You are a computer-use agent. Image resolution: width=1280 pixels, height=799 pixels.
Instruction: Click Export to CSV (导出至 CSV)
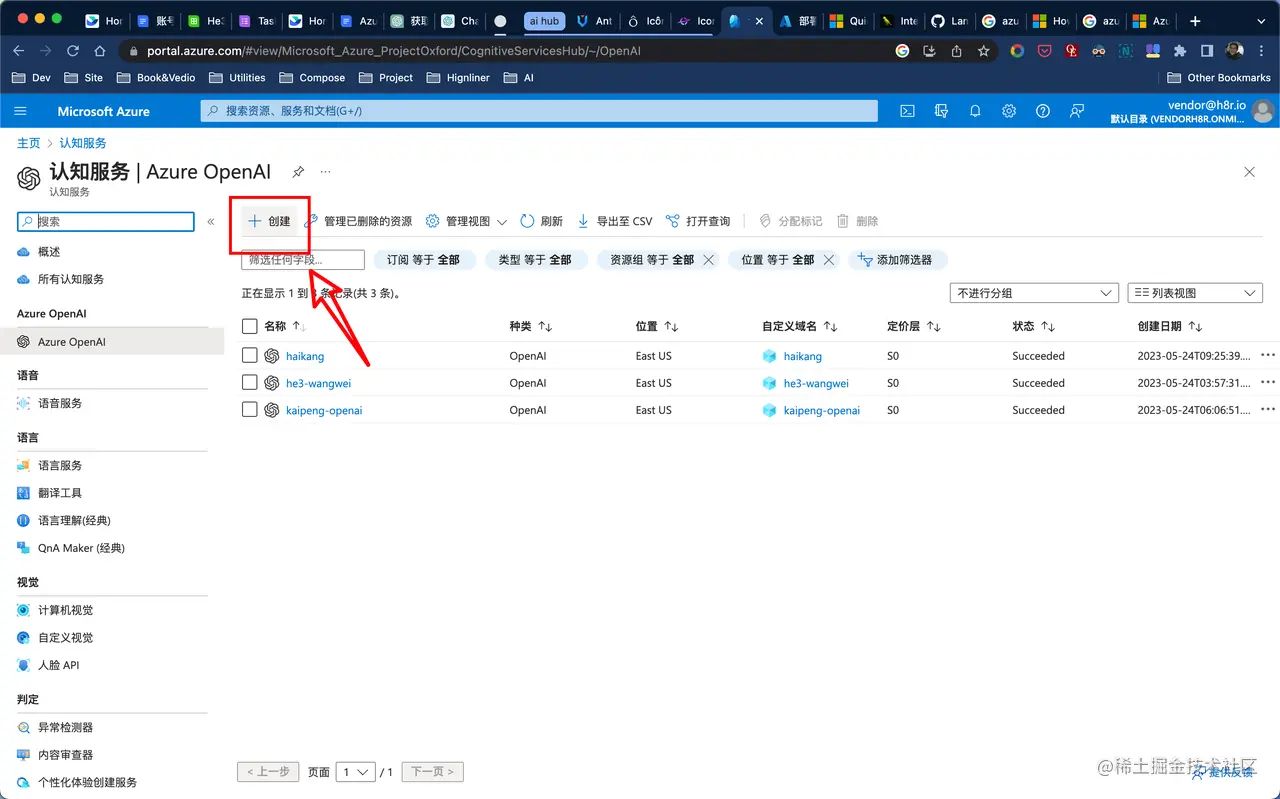point(614,221)
